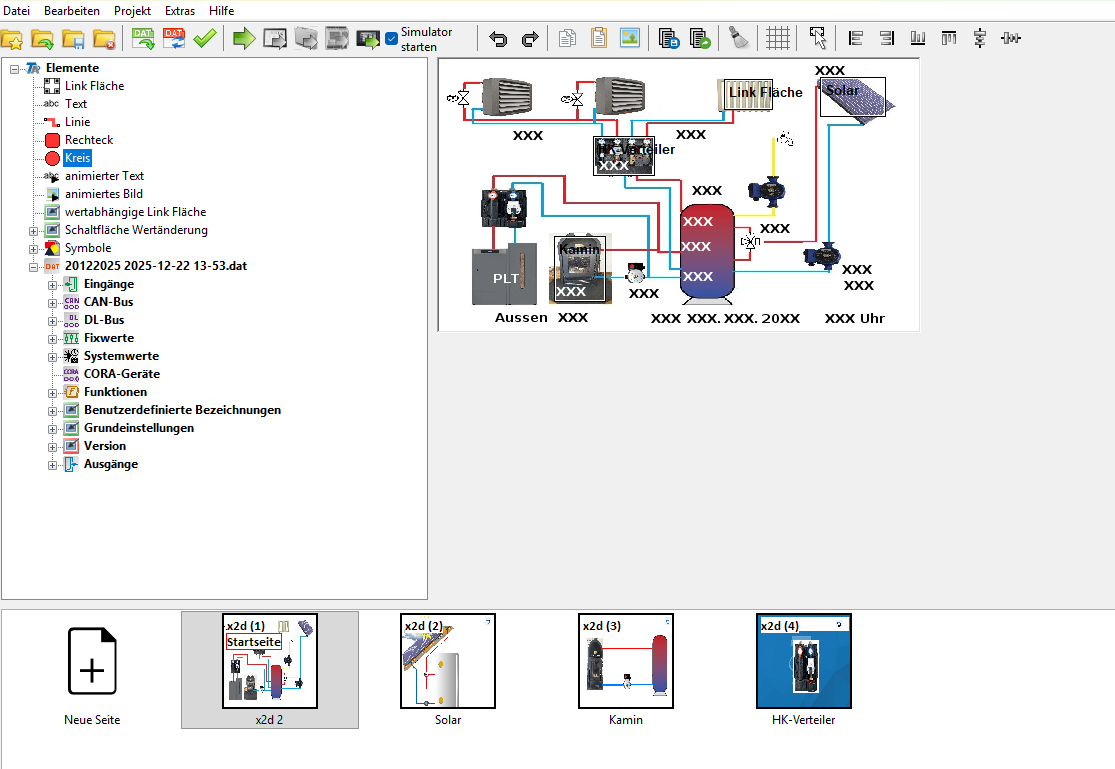Click the selection cursor tool icon
The width and height of the screenshot is (1115, 769).
[818, 39]
